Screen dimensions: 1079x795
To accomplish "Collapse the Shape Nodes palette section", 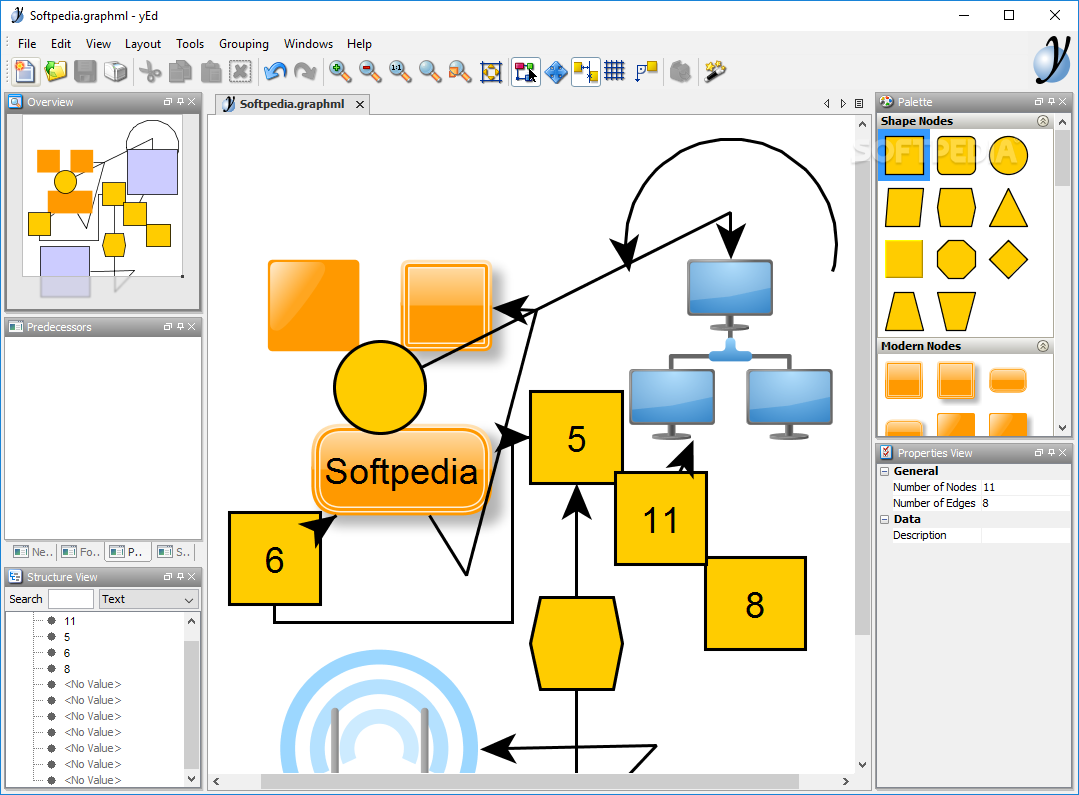I will (x=1043, y=121).
